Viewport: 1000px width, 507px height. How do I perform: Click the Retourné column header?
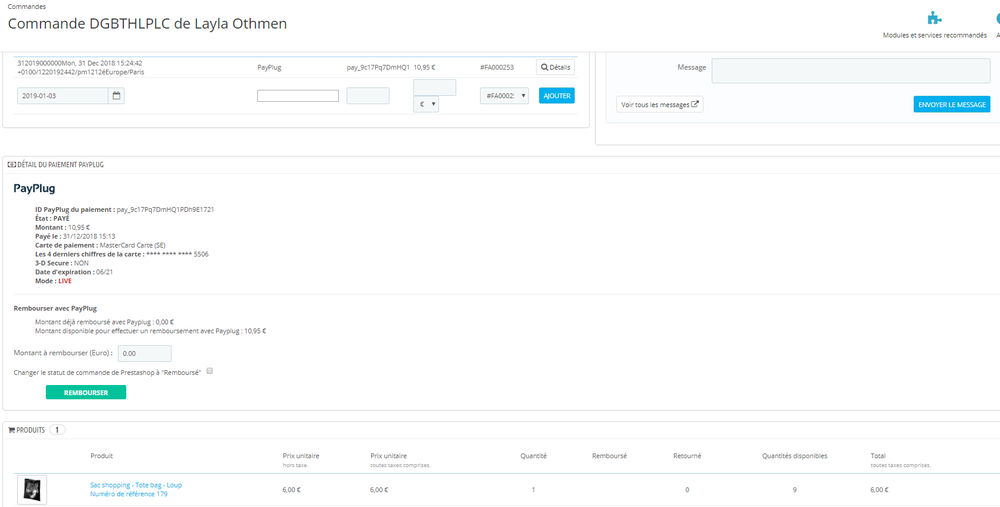click(687, 456)
